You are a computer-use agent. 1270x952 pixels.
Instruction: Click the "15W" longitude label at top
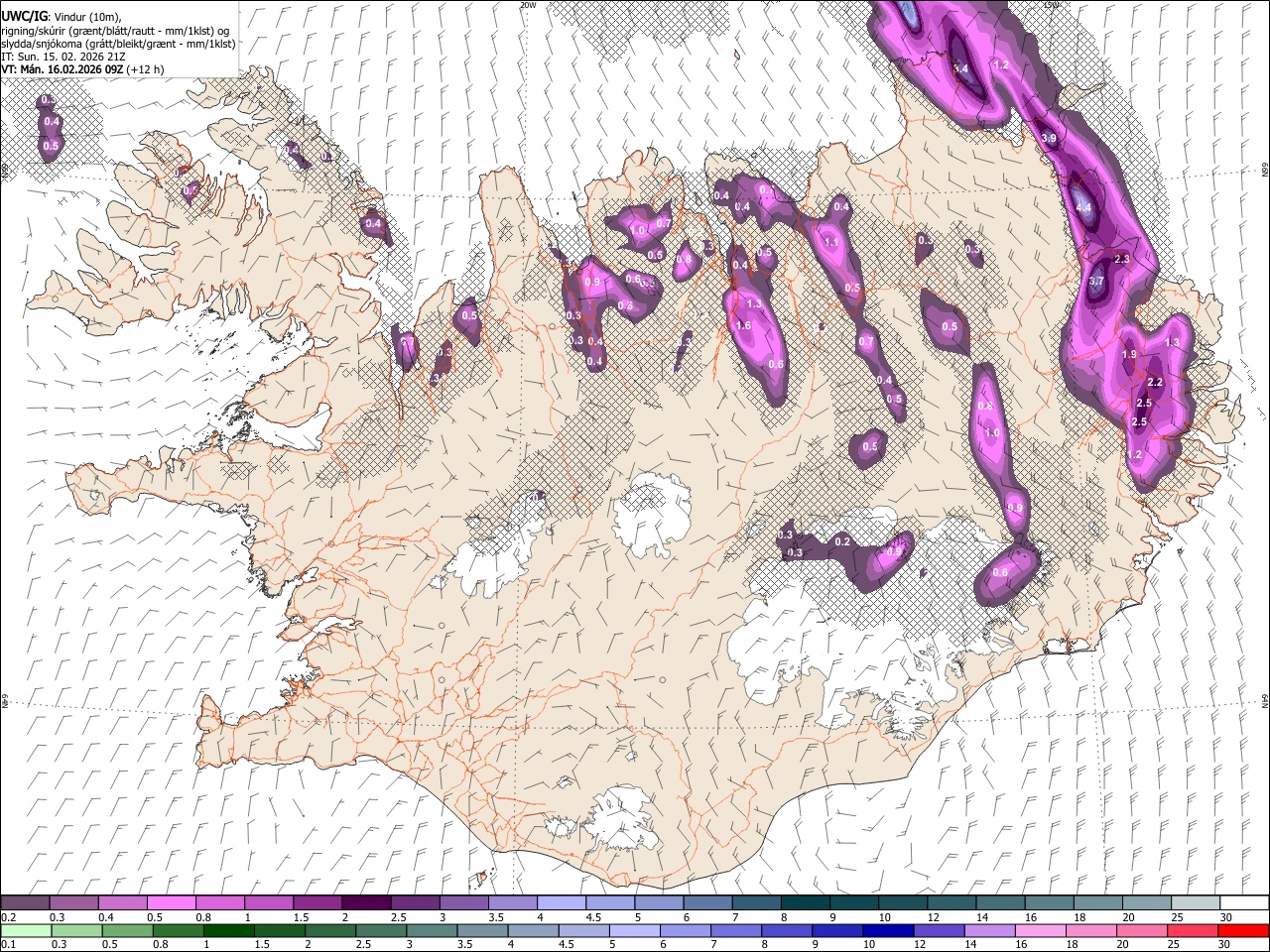(1051, 5)
